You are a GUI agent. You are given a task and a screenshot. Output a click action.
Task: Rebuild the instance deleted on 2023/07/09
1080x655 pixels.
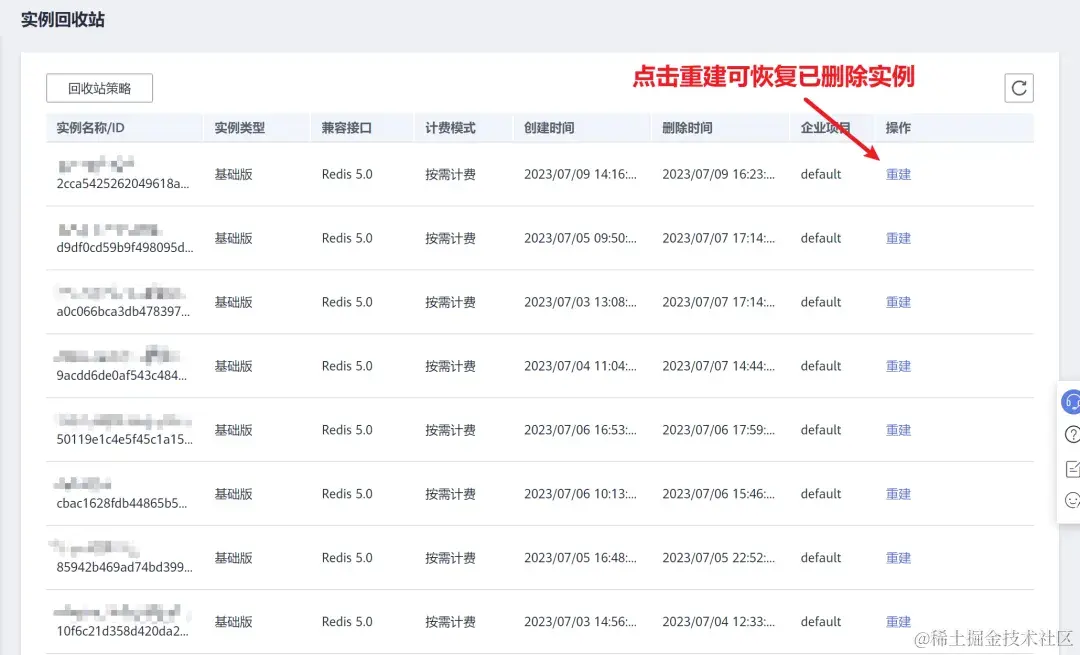click(897, 173)
